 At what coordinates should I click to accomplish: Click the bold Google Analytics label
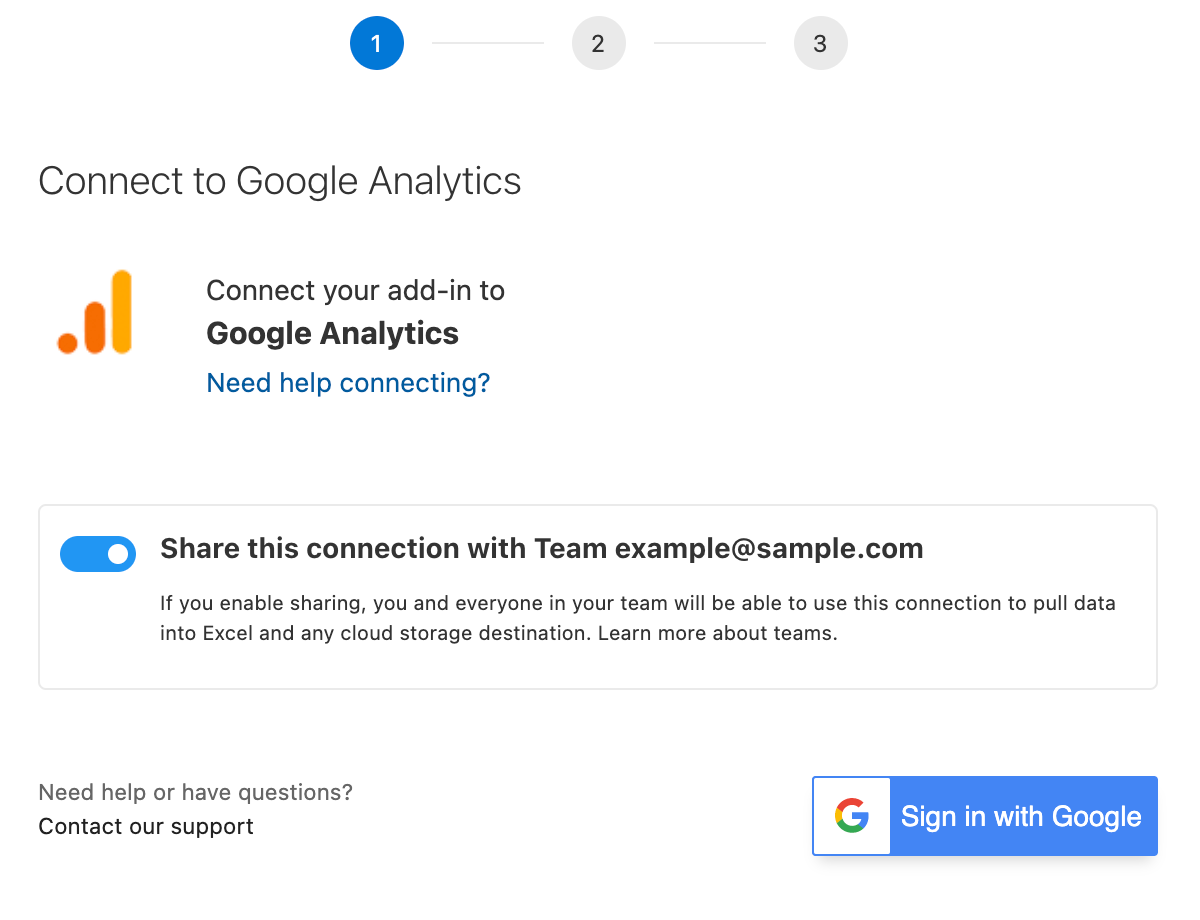click(332, 333)
